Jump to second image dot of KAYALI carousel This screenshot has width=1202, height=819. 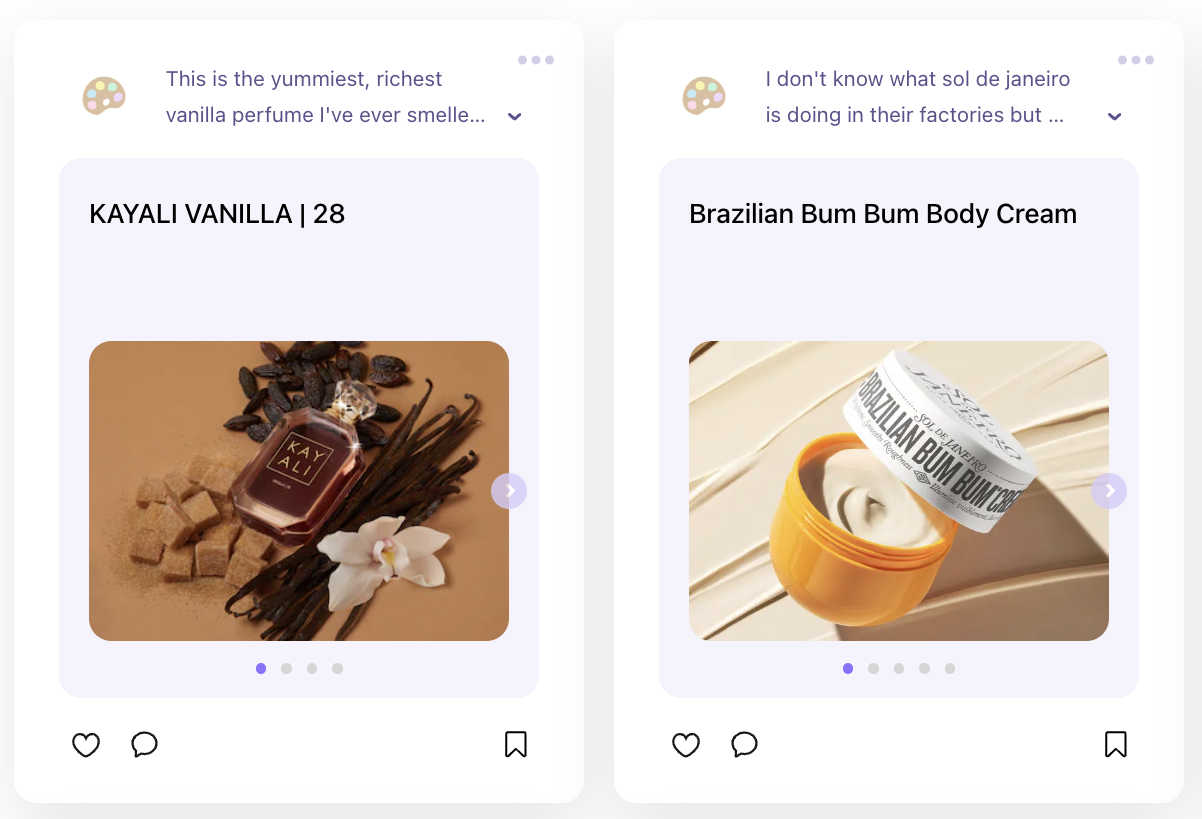point(287,668)
